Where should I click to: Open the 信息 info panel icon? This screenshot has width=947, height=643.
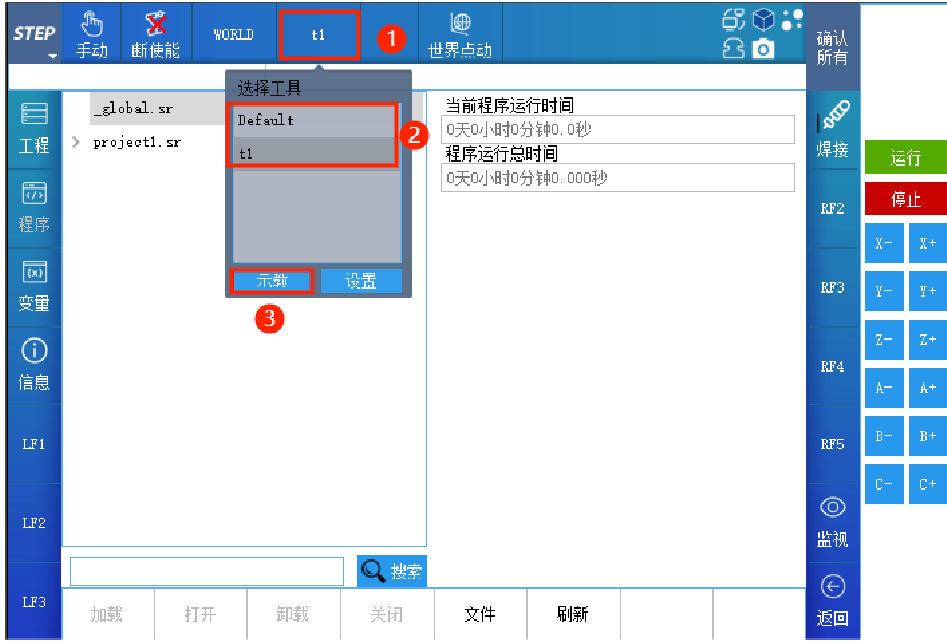click(x=34, y=365)
